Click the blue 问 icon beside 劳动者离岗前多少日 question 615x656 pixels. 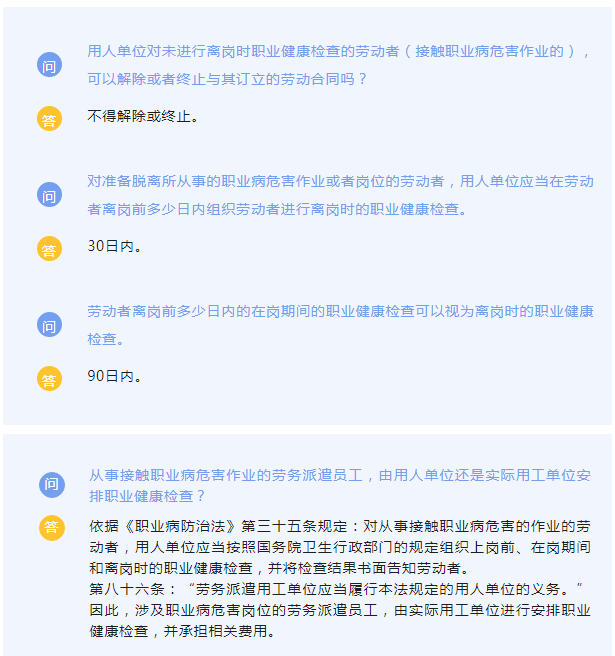click(x=49, y=325)
